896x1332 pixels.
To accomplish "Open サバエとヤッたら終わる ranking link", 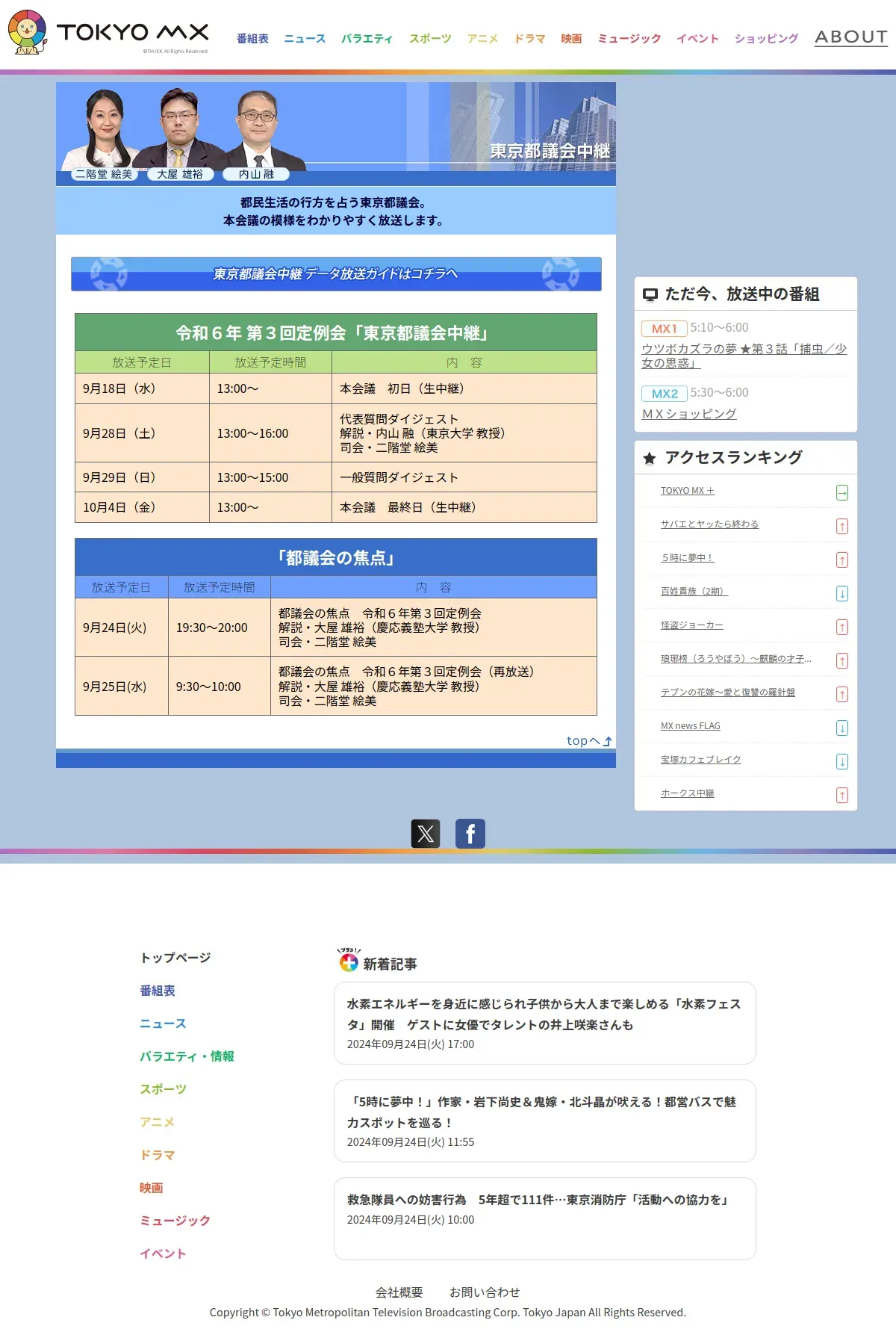I will (x=709, y=524).
